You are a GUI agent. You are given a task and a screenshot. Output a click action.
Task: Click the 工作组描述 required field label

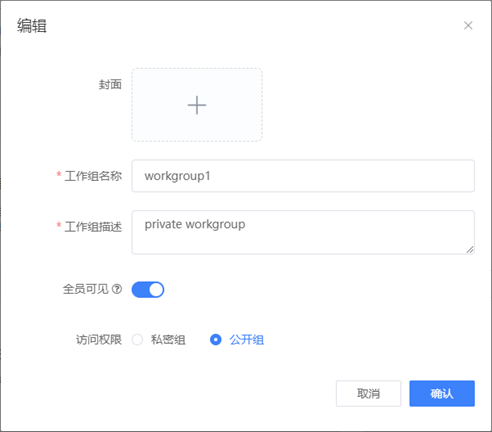[x=93, y=227]
